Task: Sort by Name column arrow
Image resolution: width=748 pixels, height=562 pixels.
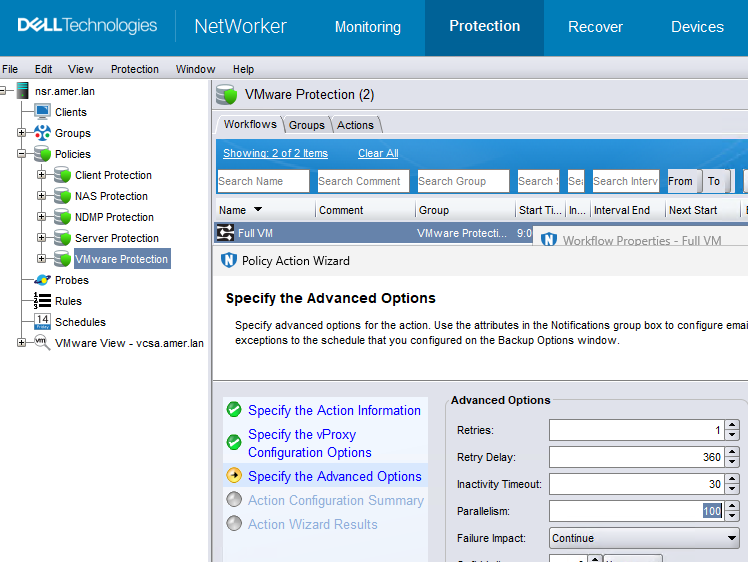Action: point(258,209)
